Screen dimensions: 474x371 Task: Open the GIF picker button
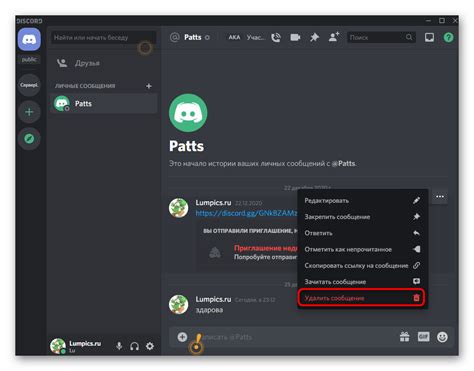click(423, 337)
